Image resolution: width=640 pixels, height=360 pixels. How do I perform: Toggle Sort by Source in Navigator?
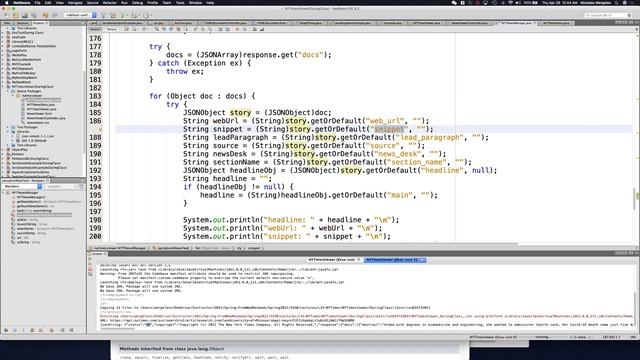(71, 330)
